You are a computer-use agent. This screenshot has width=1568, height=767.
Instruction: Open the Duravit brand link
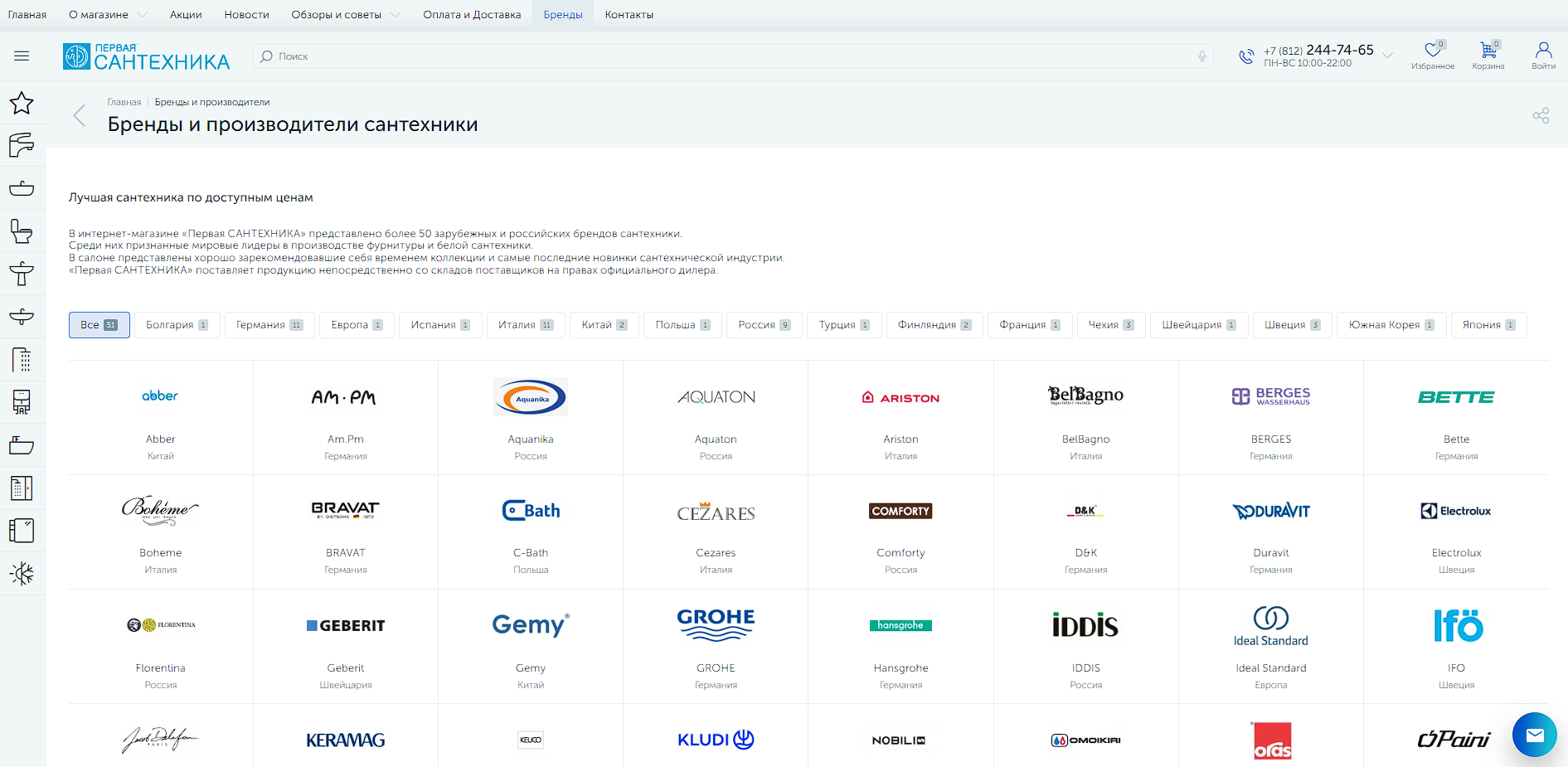1271,552
